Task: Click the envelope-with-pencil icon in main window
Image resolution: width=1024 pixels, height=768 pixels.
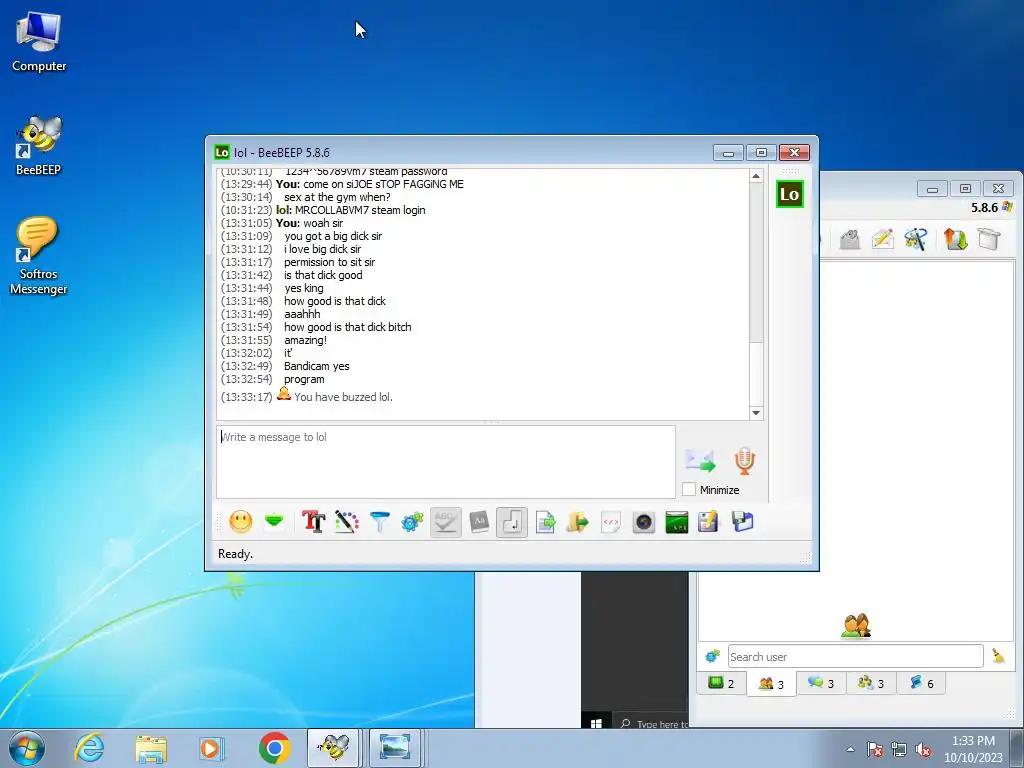Action: [882, 239]
